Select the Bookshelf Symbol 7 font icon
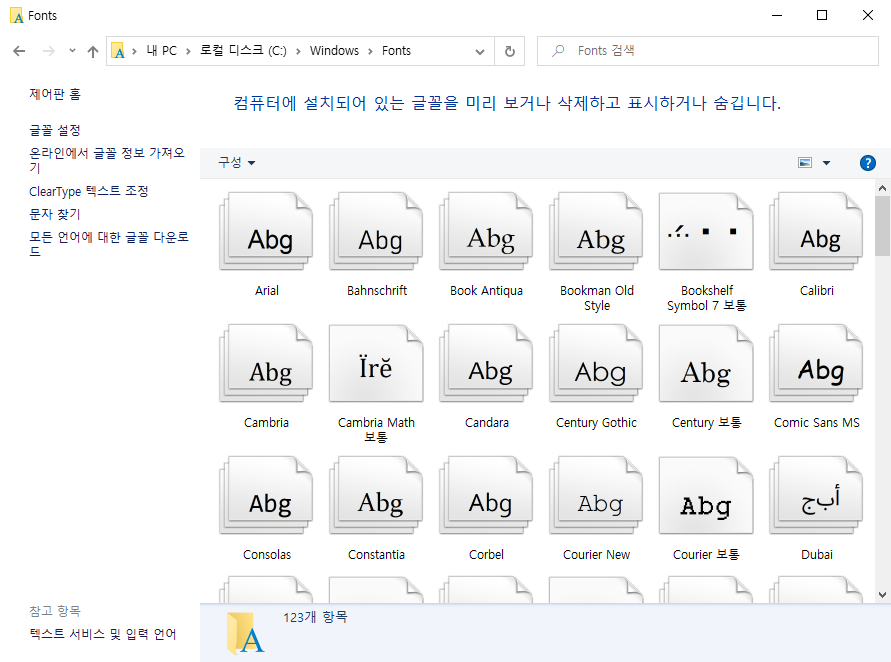891x662 pixels. 706,231
